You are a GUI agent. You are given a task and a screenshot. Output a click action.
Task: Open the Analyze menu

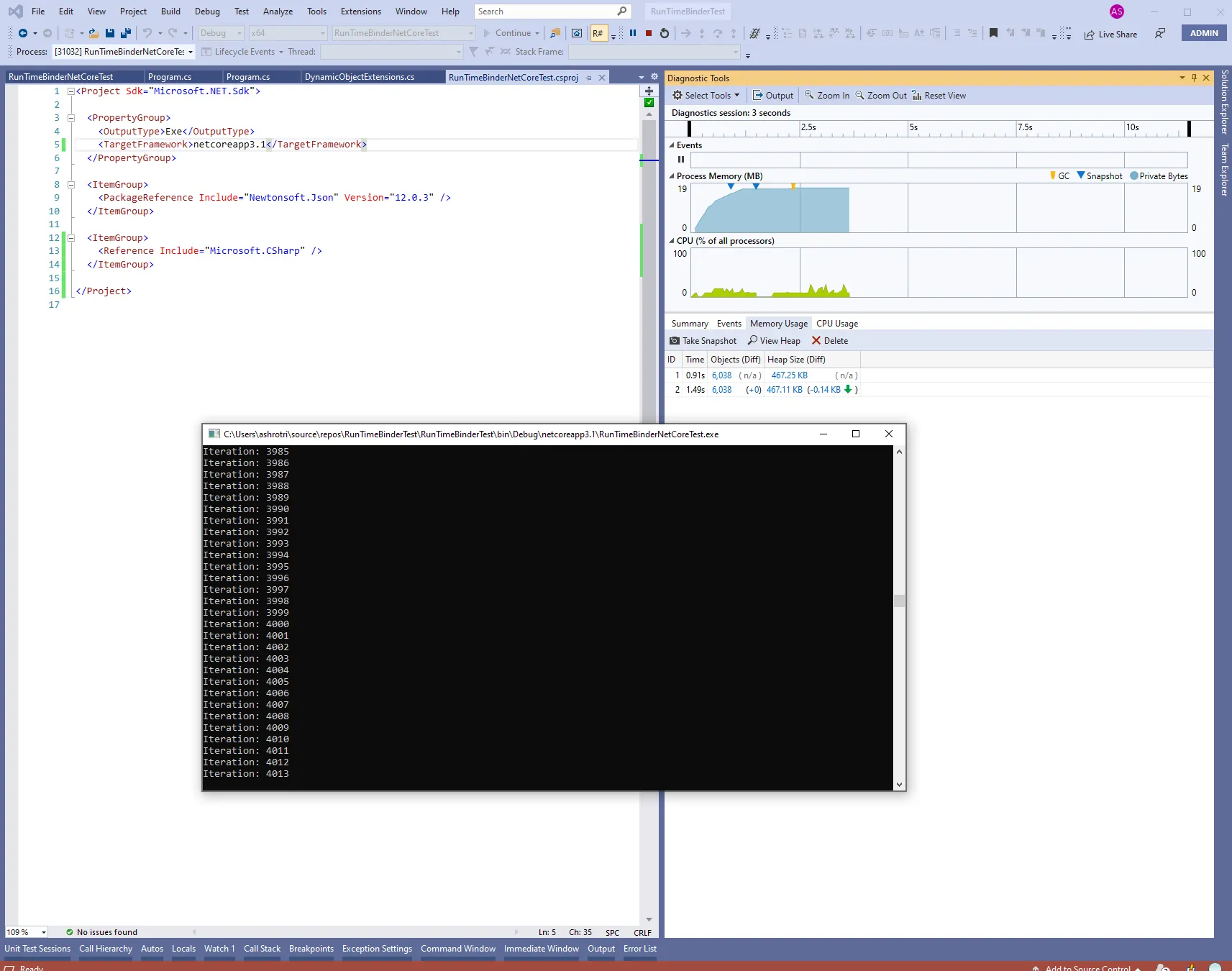coord(278,12)
